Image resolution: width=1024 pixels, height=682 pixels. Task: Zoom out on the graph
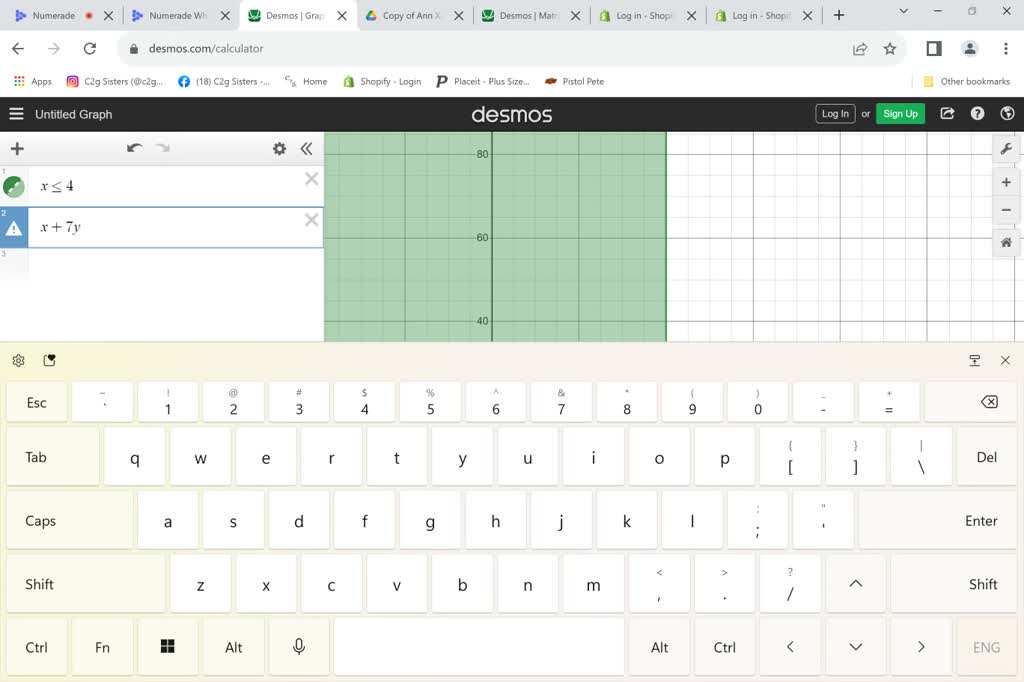[1006, 210]
